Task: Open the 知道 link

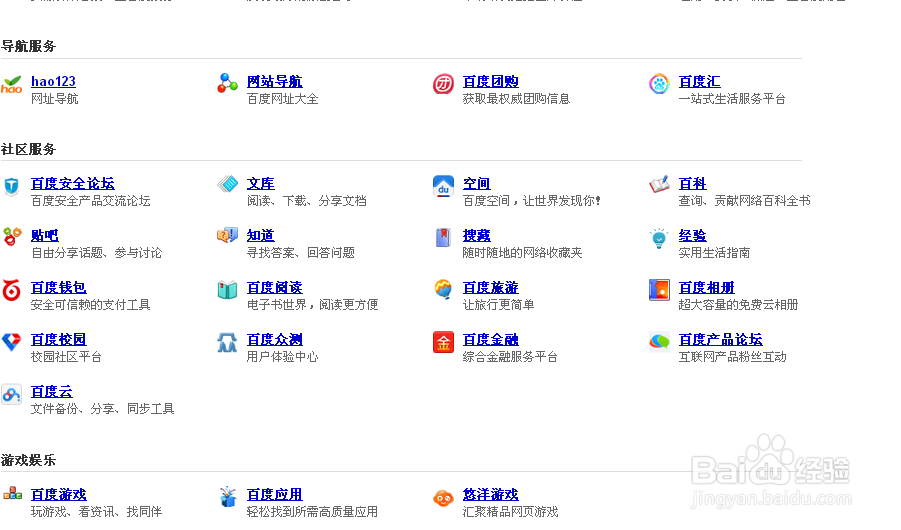Action: click(260, 236)
